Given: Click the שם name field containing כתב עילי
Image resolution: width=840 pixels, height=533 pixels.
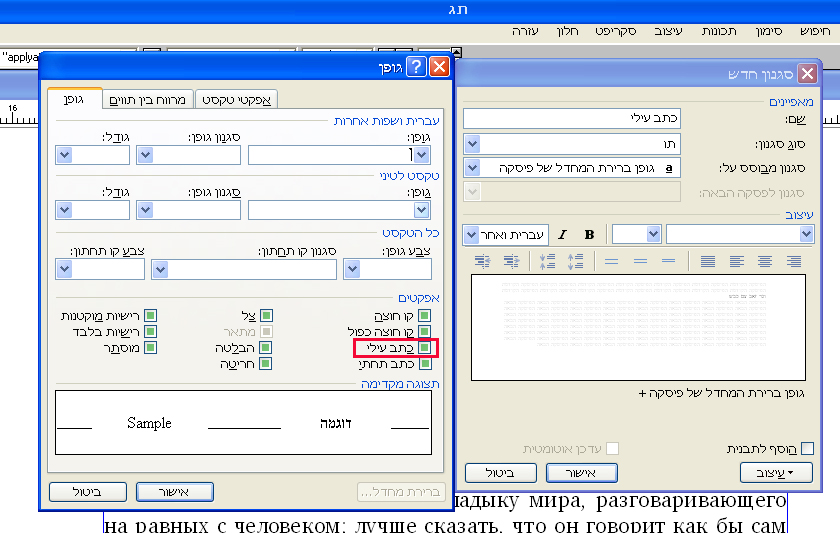Looking at the screenshot, I should [572, 118].
